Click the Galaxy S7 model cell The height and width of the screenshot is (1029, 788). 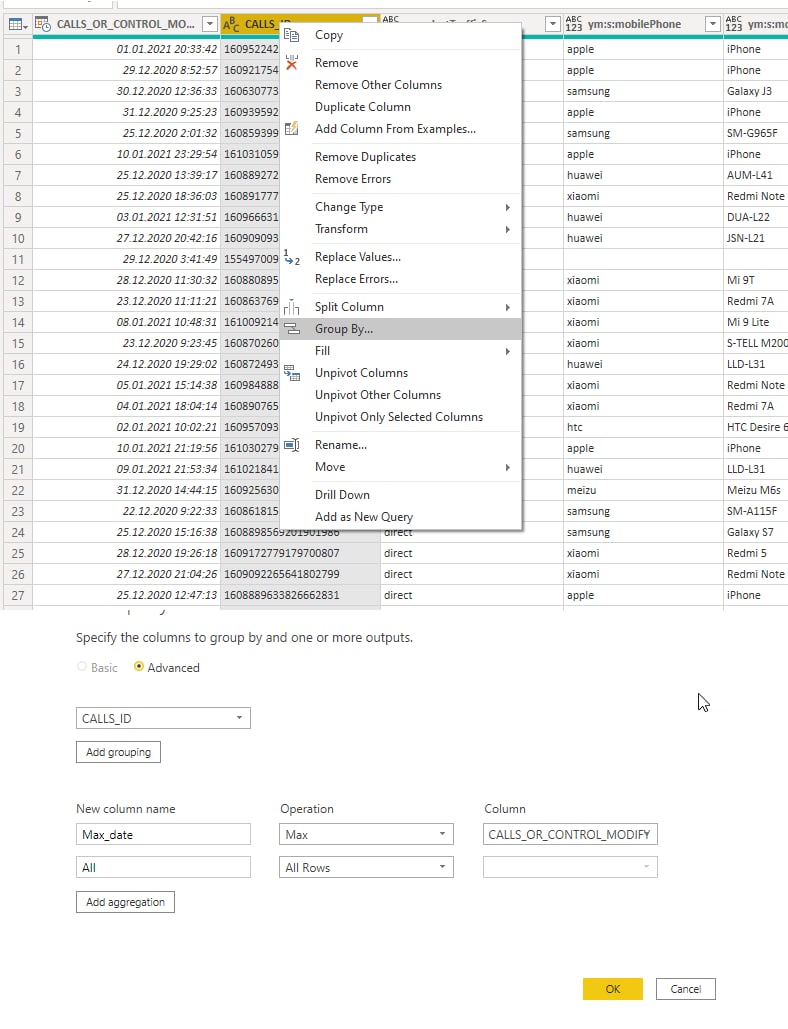pos(755,532)
